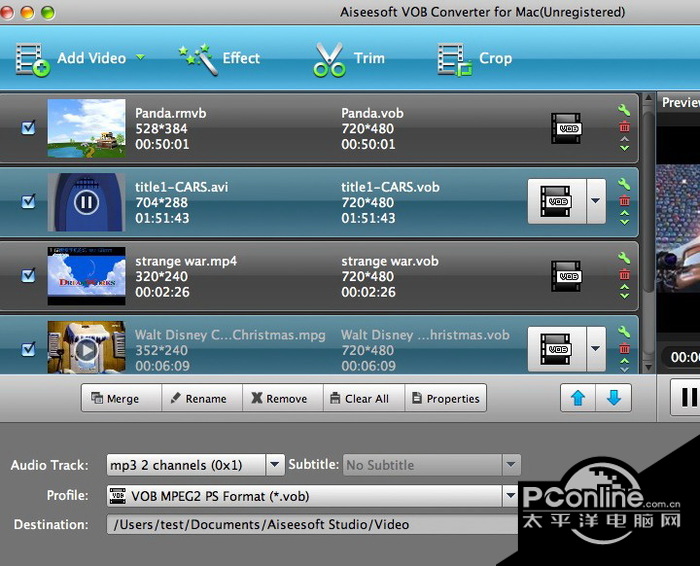This screenshot has width=700, height=566.
Task: Click VOB format button for Walt Disney row
Action: pos(556,349)
